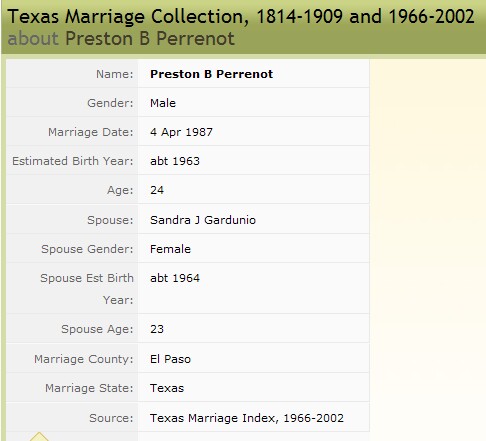Click the Spouse Gender value Female
Viewport: 486px width, 441px height.
(x=170, y=249)
